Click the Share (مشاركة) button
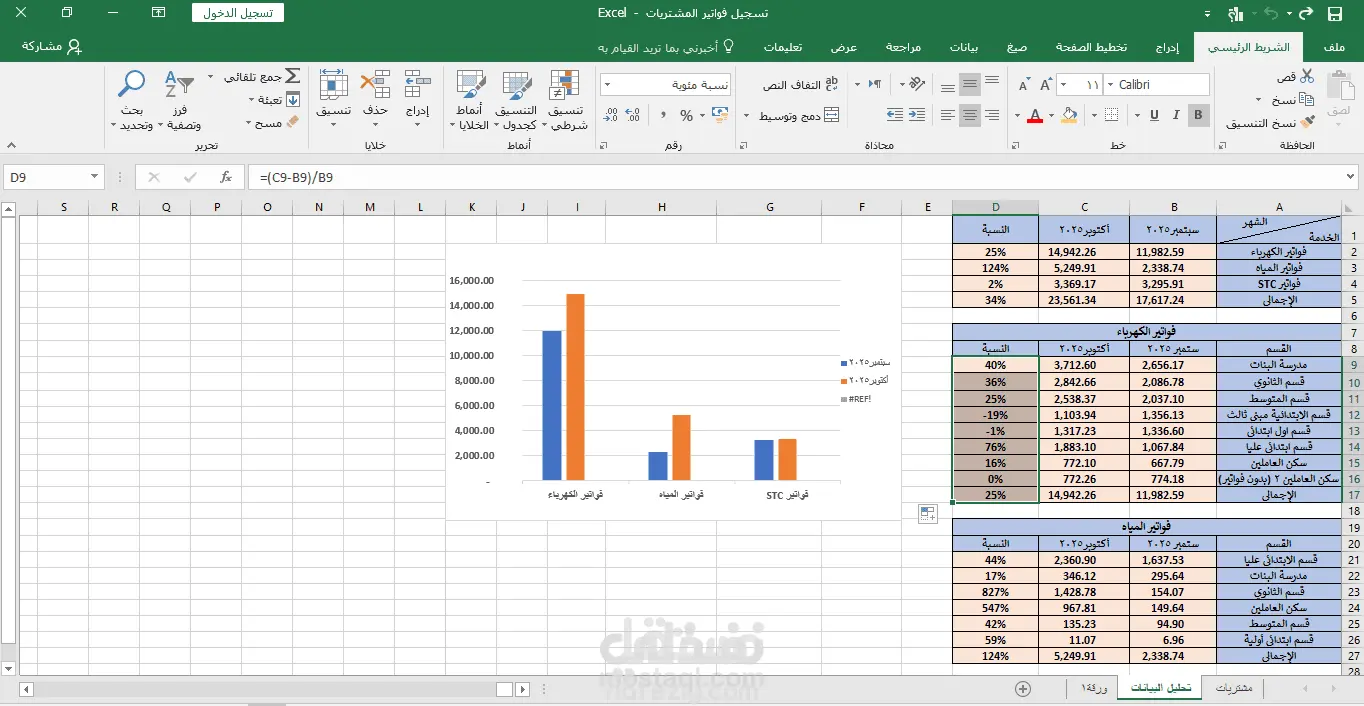This screenshot has height=706, width=1364. 53,47
